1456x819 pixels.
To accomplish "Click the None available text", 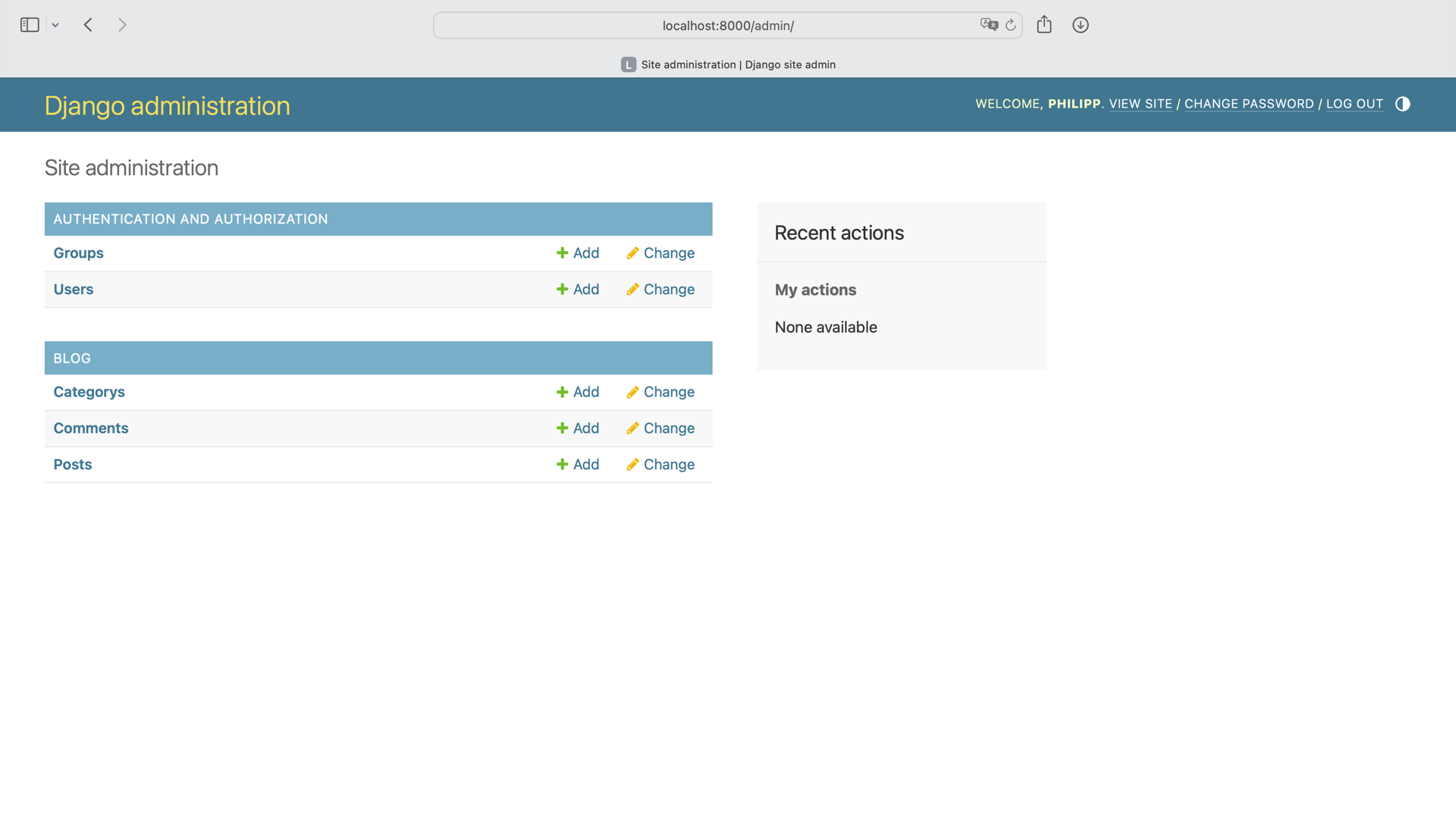I will (826, 328).
